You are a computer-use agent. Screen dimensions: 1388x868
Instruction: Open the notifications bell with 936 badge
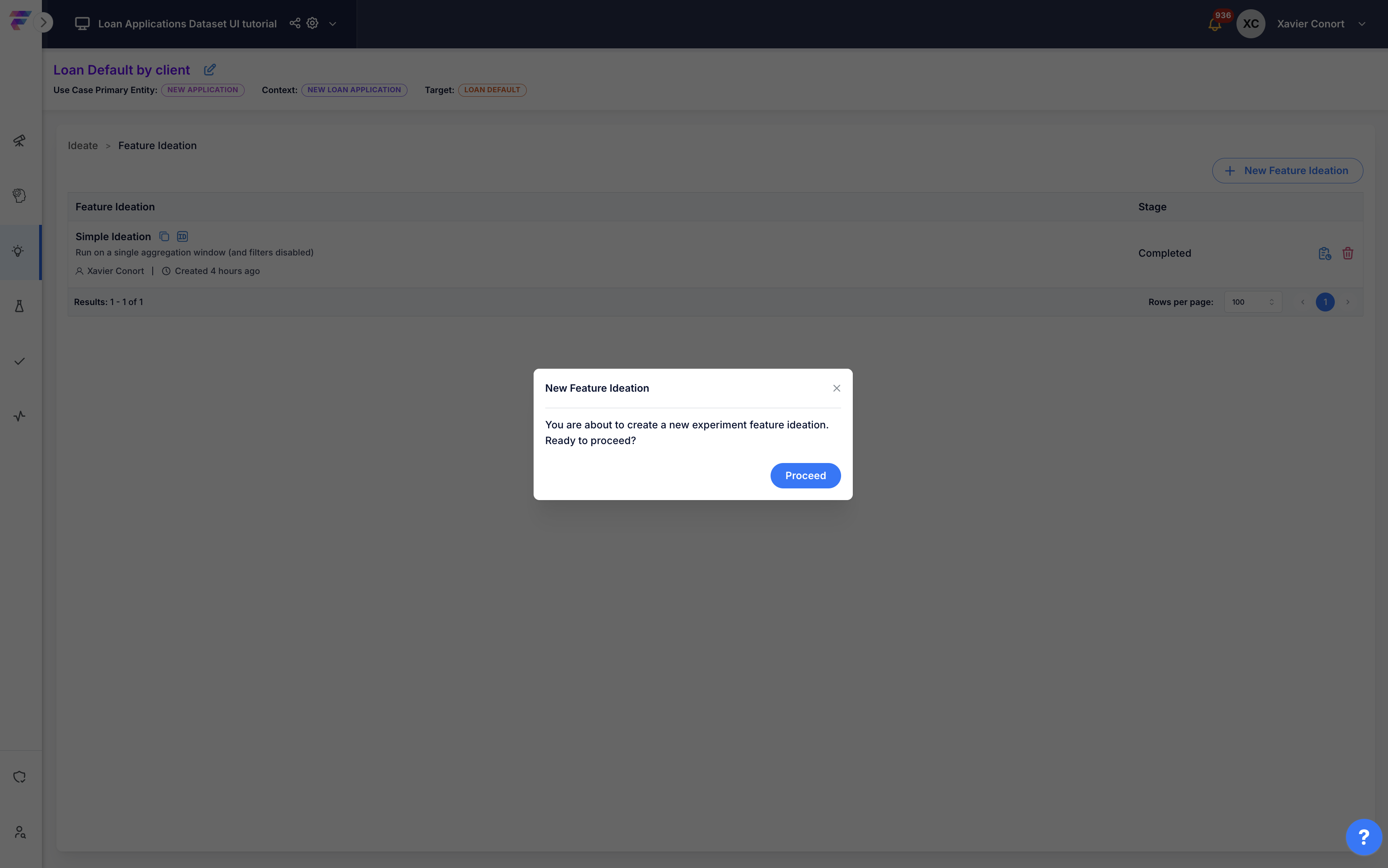coord(1215,24)
